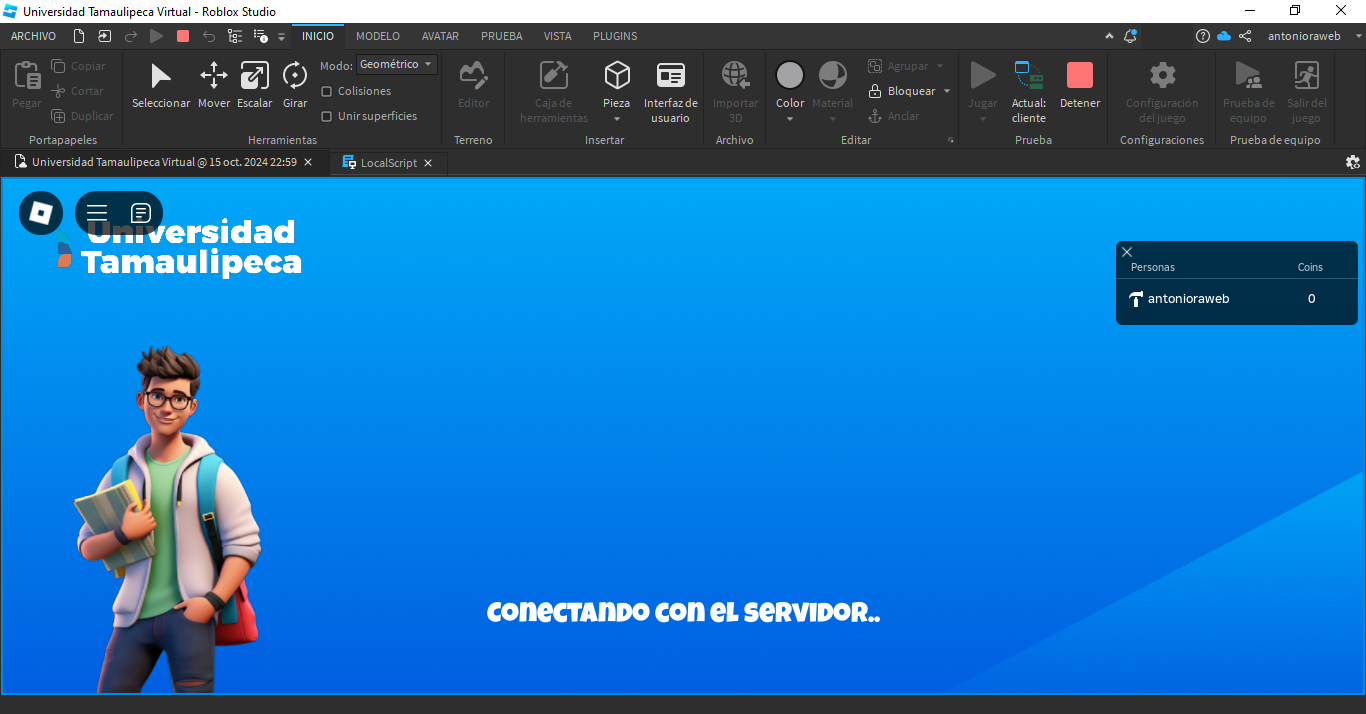Image resolution: width=1366 pixels, height=714 pixels.
Task: Click the open place icon in quick toolbar
Action: (105, 36)
